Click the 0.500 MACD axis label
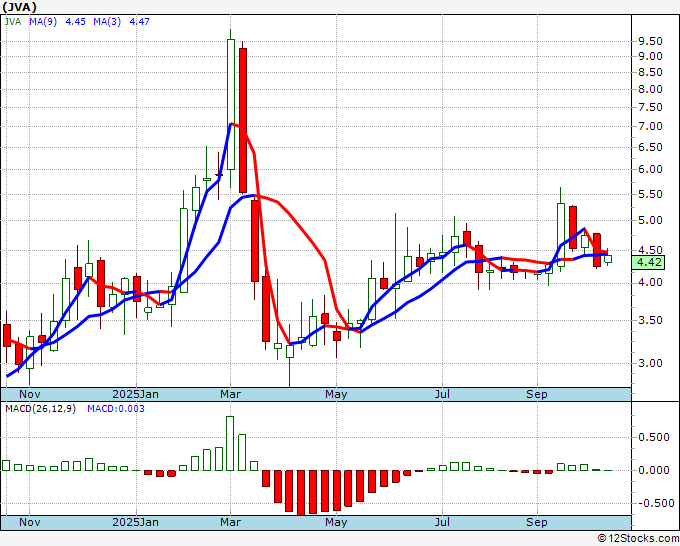The width and height of the screenshot is (680, 546). pyautogui.click(x=653, y=437)
